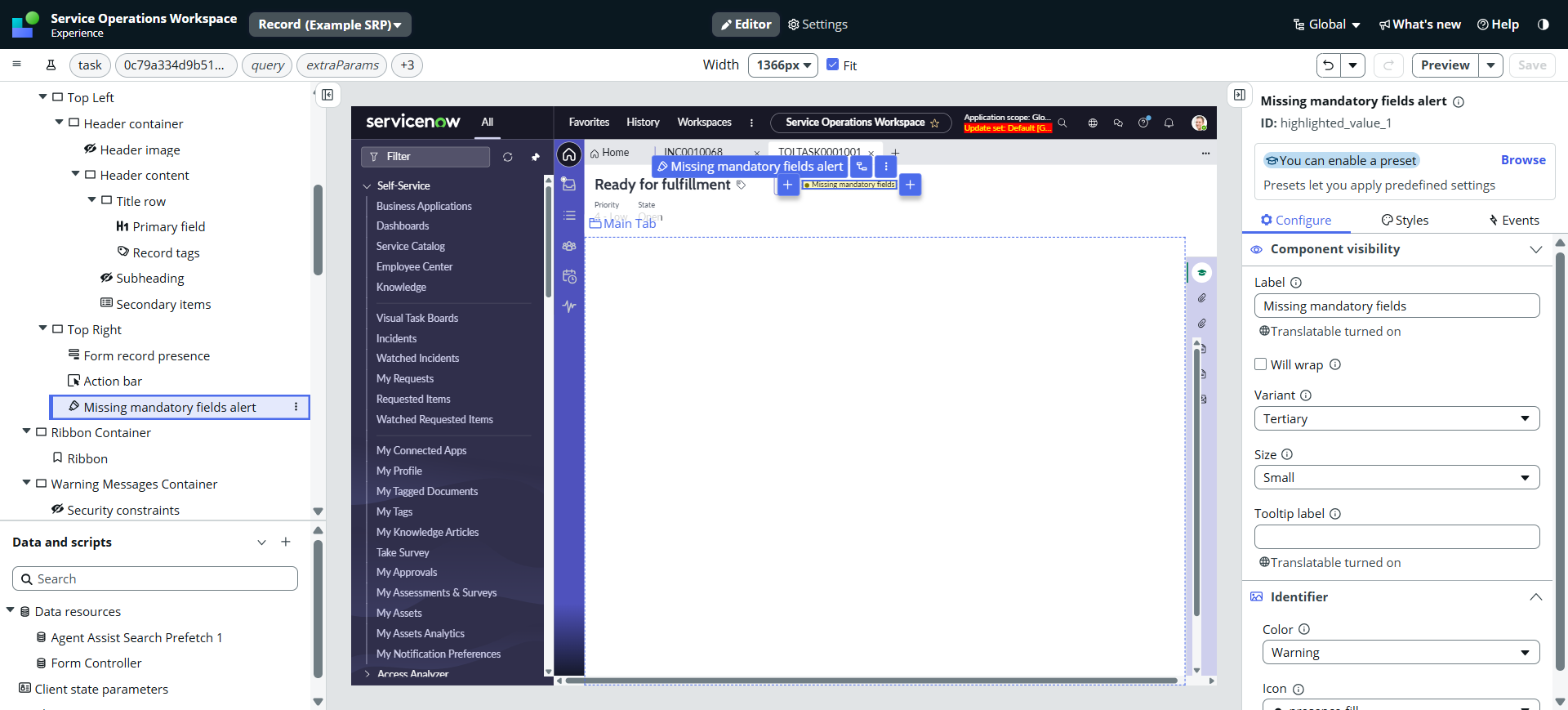Collapse the Ribbon Container tree node
The height and width of the screenshot is (710, 1568).
[x=27, y=432]
